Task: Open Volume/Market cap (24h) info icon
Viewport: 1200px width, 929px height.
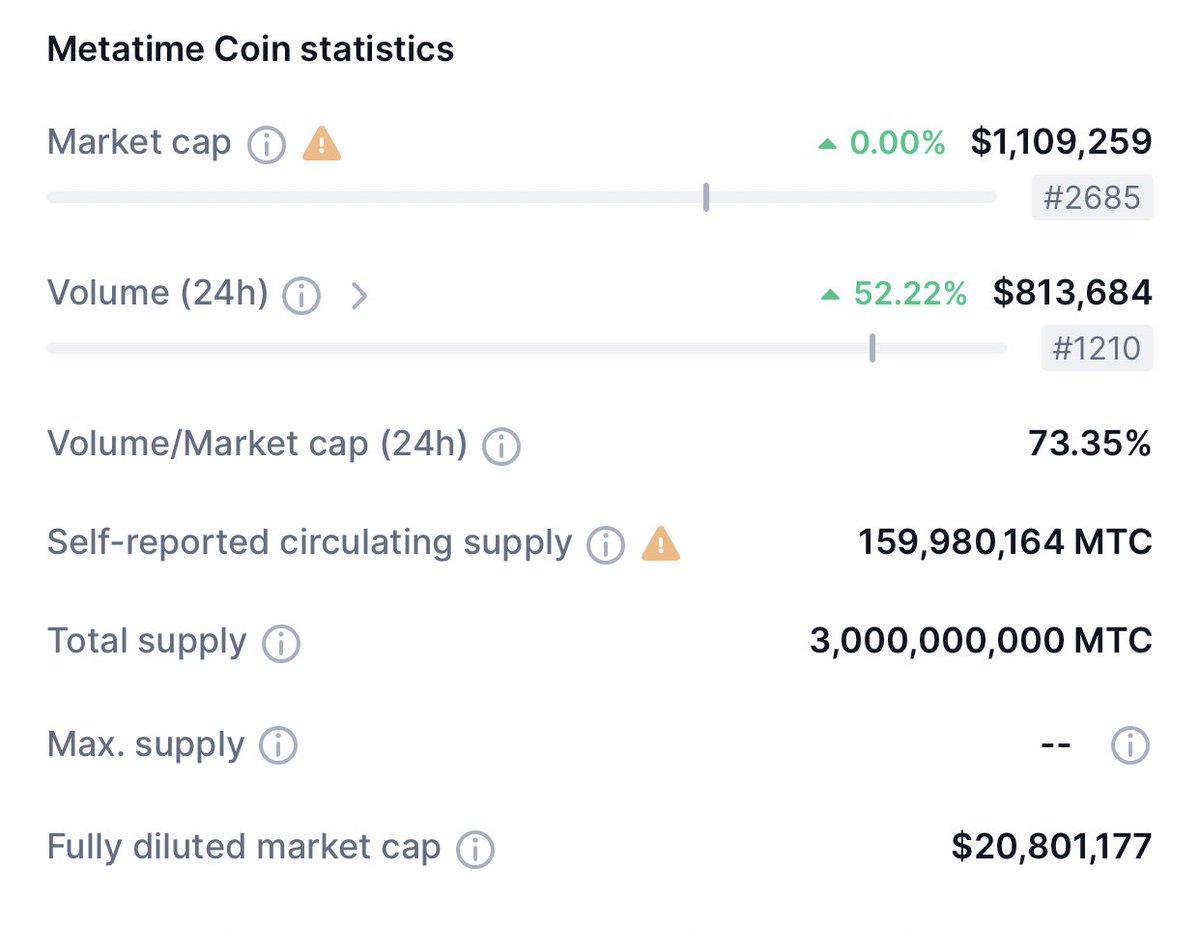Action: tap(501, 447)
